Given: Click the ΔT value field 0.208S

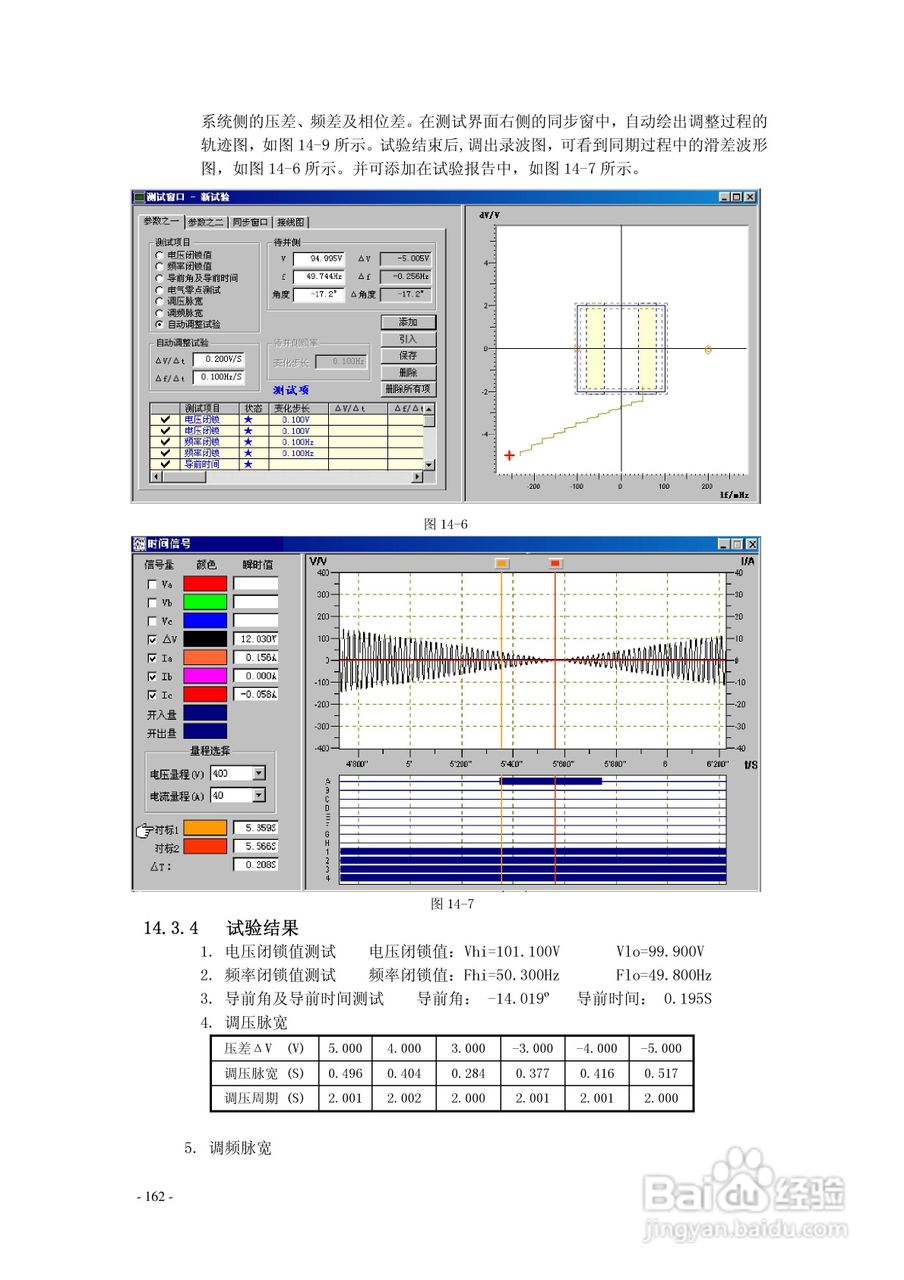Looking at the screenshot, I should pos(256,865).
